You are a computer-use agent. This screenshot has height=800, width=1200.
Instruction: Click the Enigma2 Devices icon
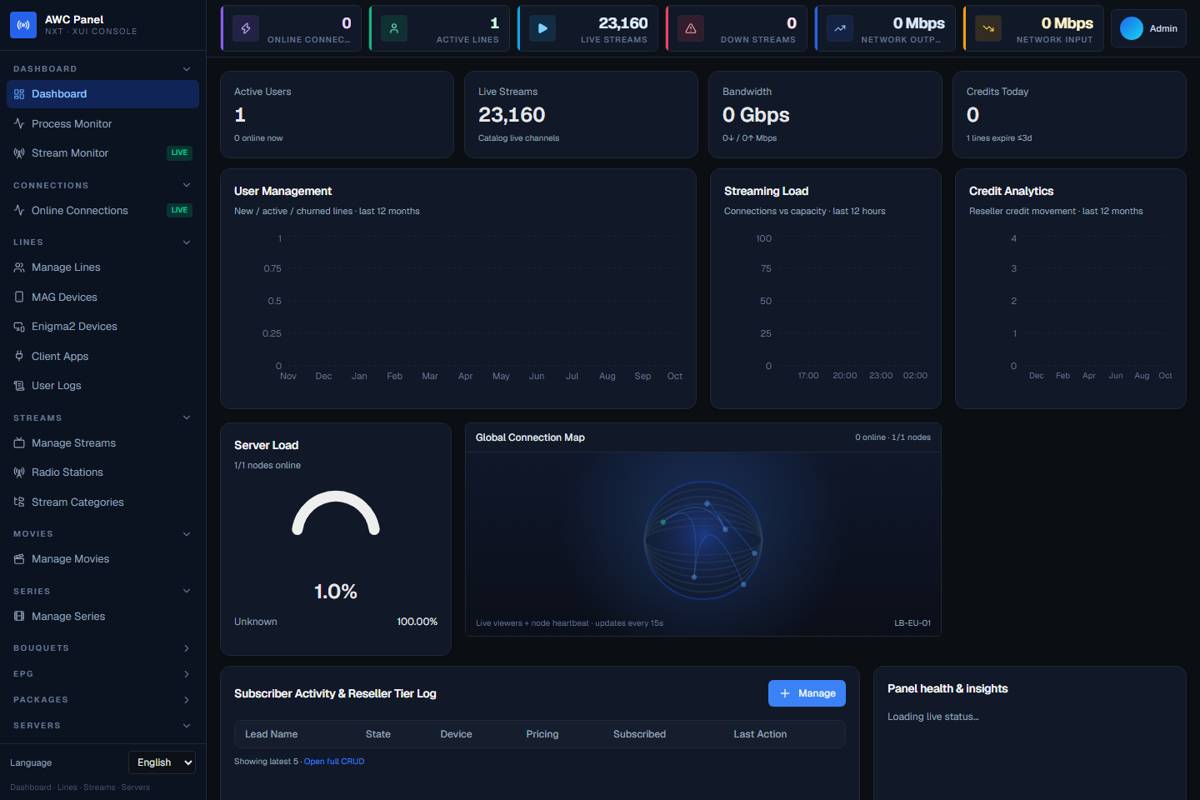(19, 326)
